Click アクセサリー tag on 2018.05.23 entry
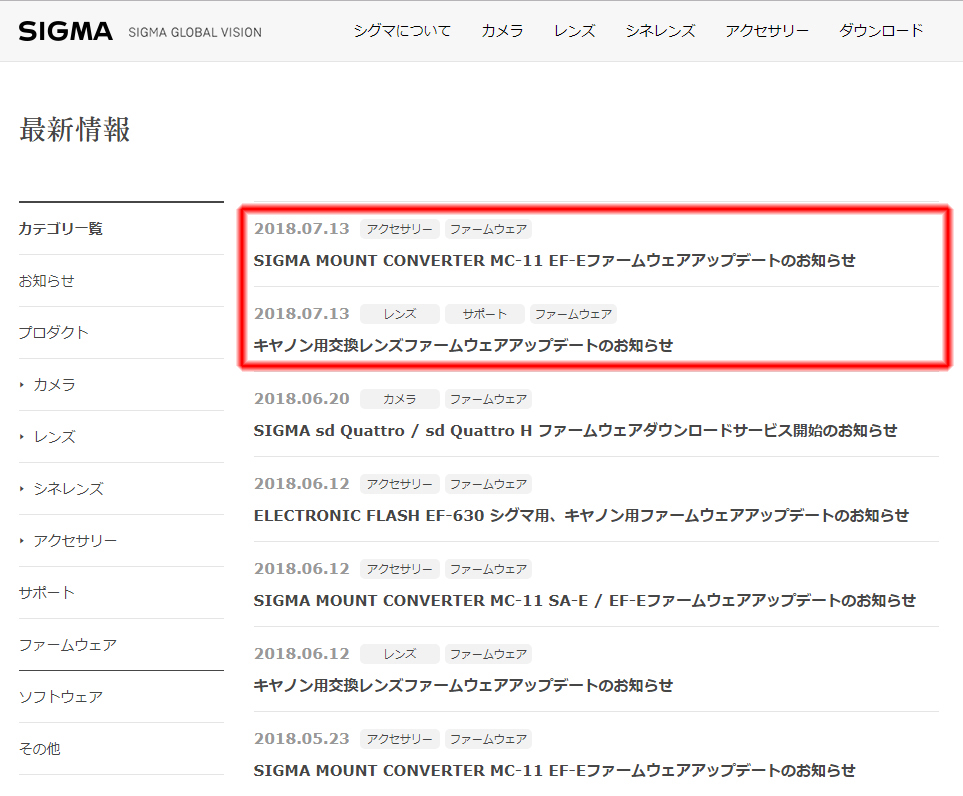This screenshot has width=963, height=796. point(400,739)
